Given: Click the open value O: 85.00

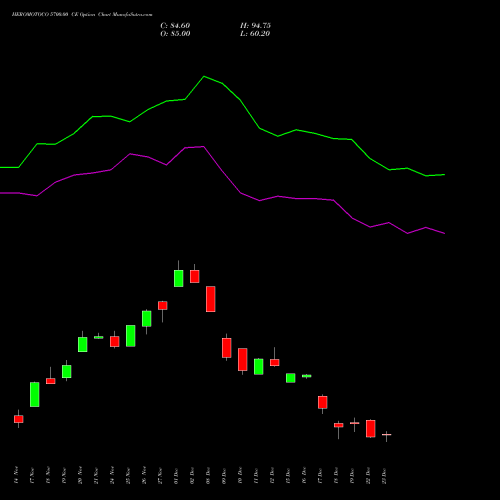Looking at the screenshot, I should coord(175,34).
